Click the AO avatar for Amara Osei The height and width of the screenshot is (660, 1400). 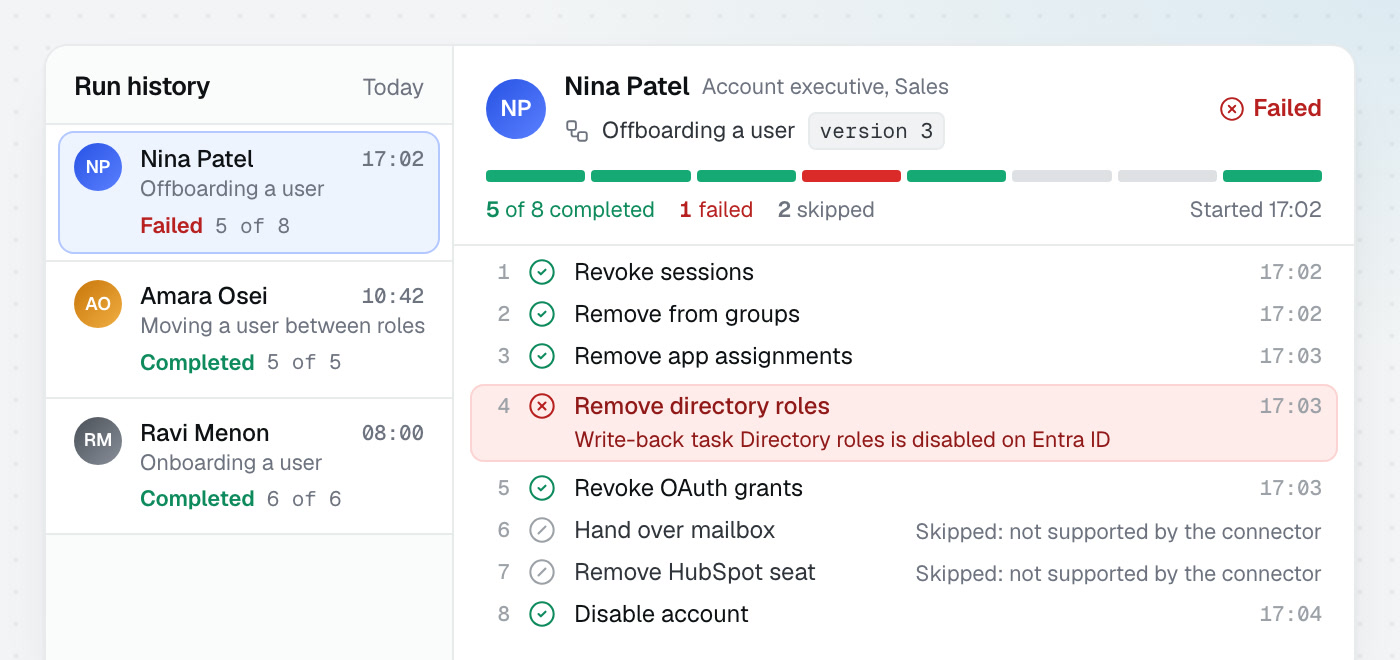tap(98, 304)
